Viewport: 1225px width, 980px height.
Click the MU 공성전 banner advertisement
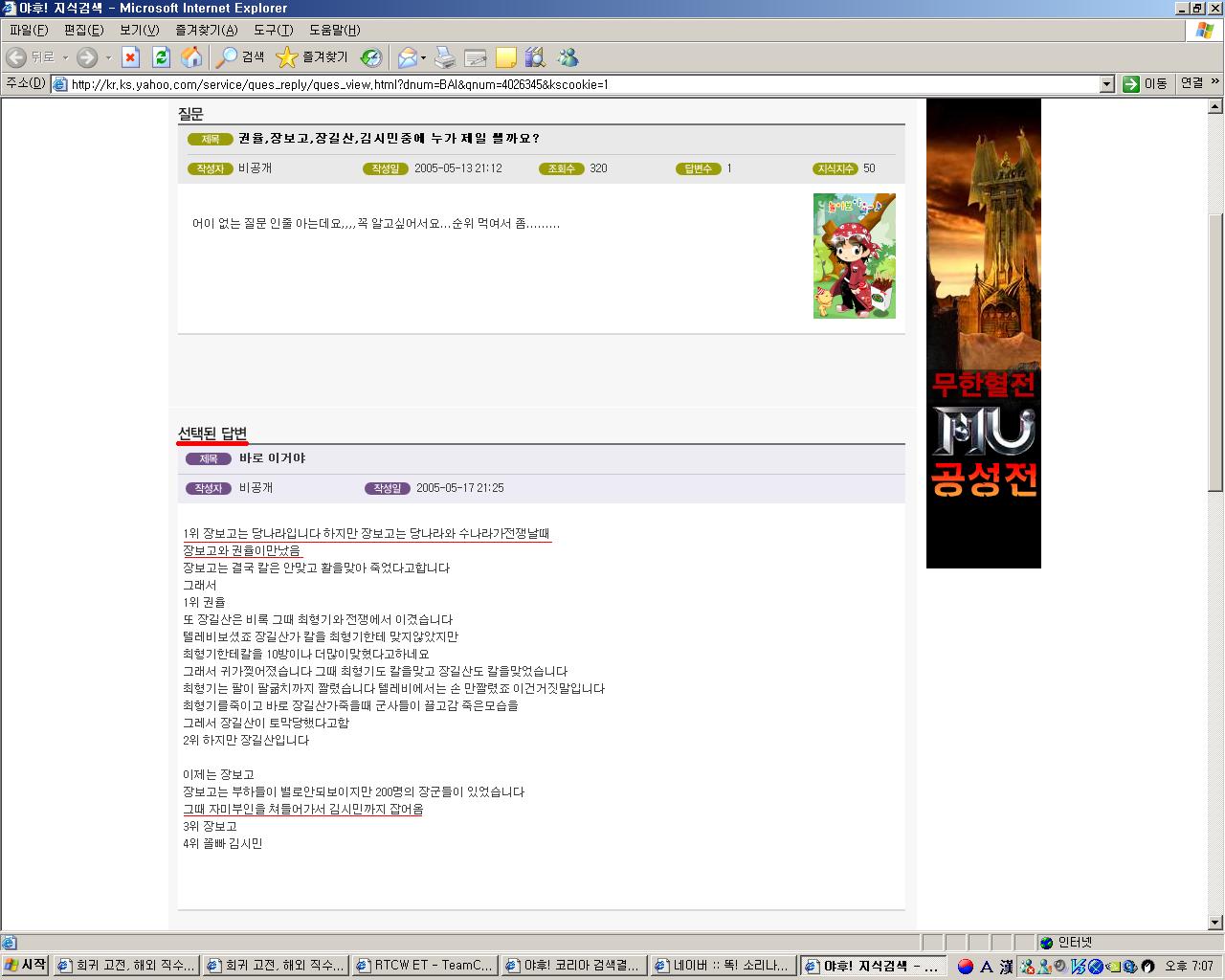[983, 333]
